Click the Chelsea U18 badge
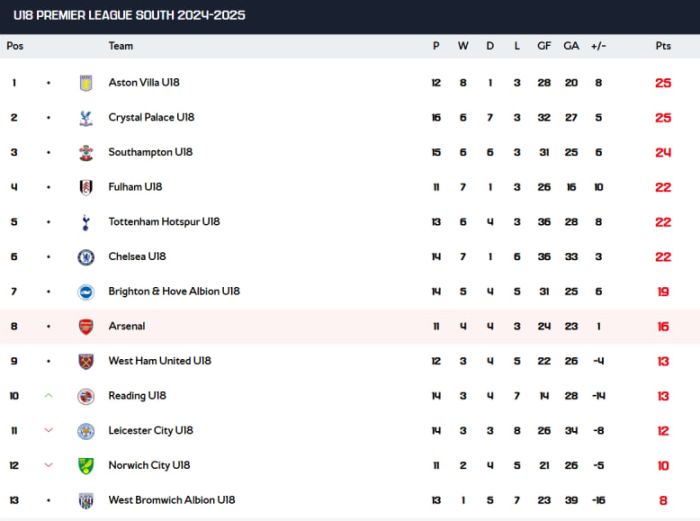Image resolution: width=700 pixels, height=521 pixels. pos(86,257)
